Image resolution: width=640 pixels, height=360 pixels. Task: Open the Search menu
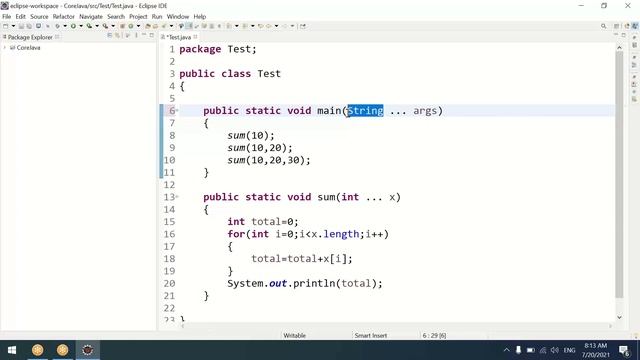click(x=116, y=17)
